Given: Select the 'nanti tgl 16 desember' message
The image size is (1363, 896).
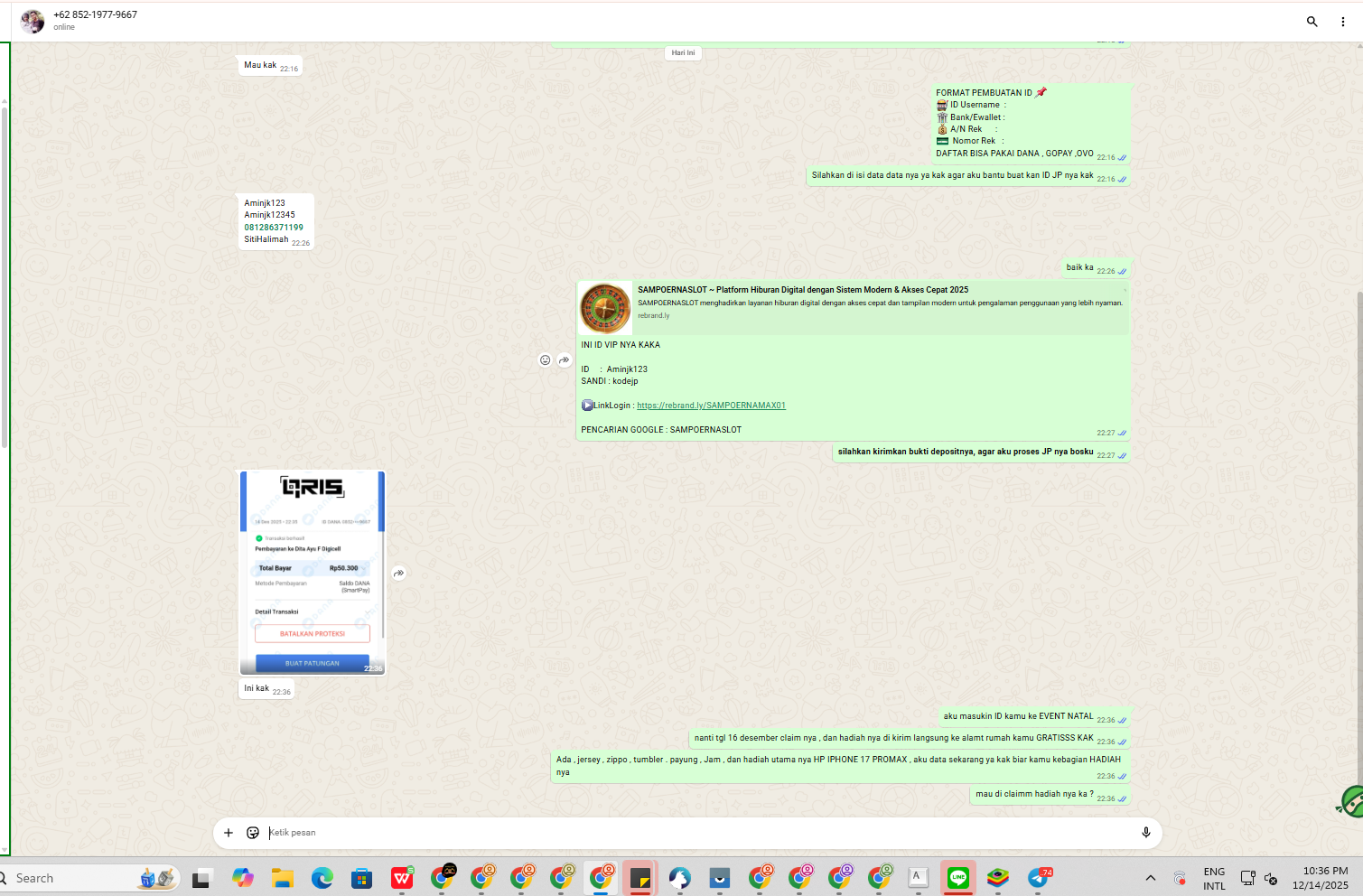Looking at the screenshot, I should click(910, 738).
